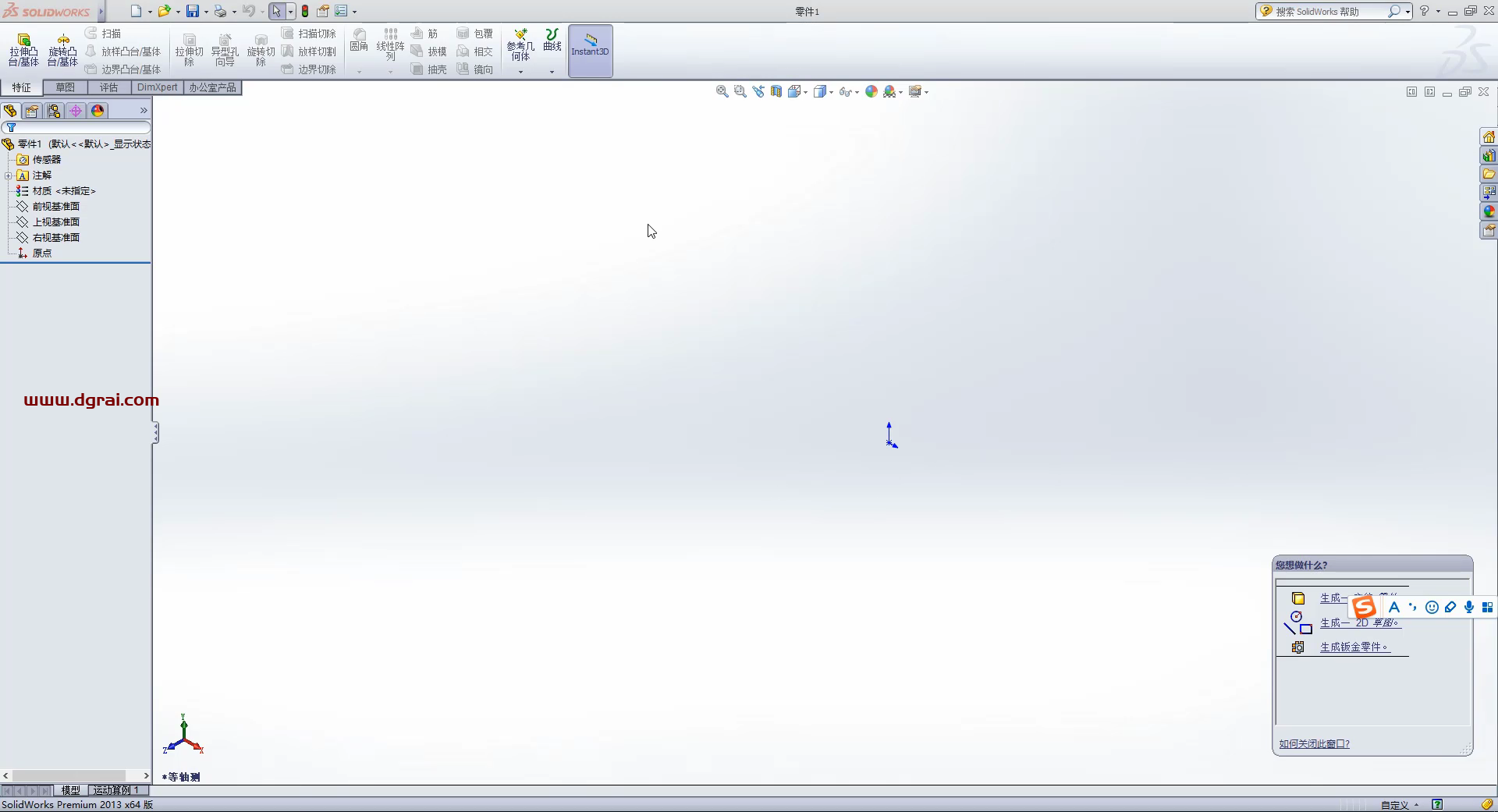This screenshot has height=812, width=1498.
Task: Open SolidWorks Resources home icon in task pane
Action: pyautogui.click(x=1489, y=137)
